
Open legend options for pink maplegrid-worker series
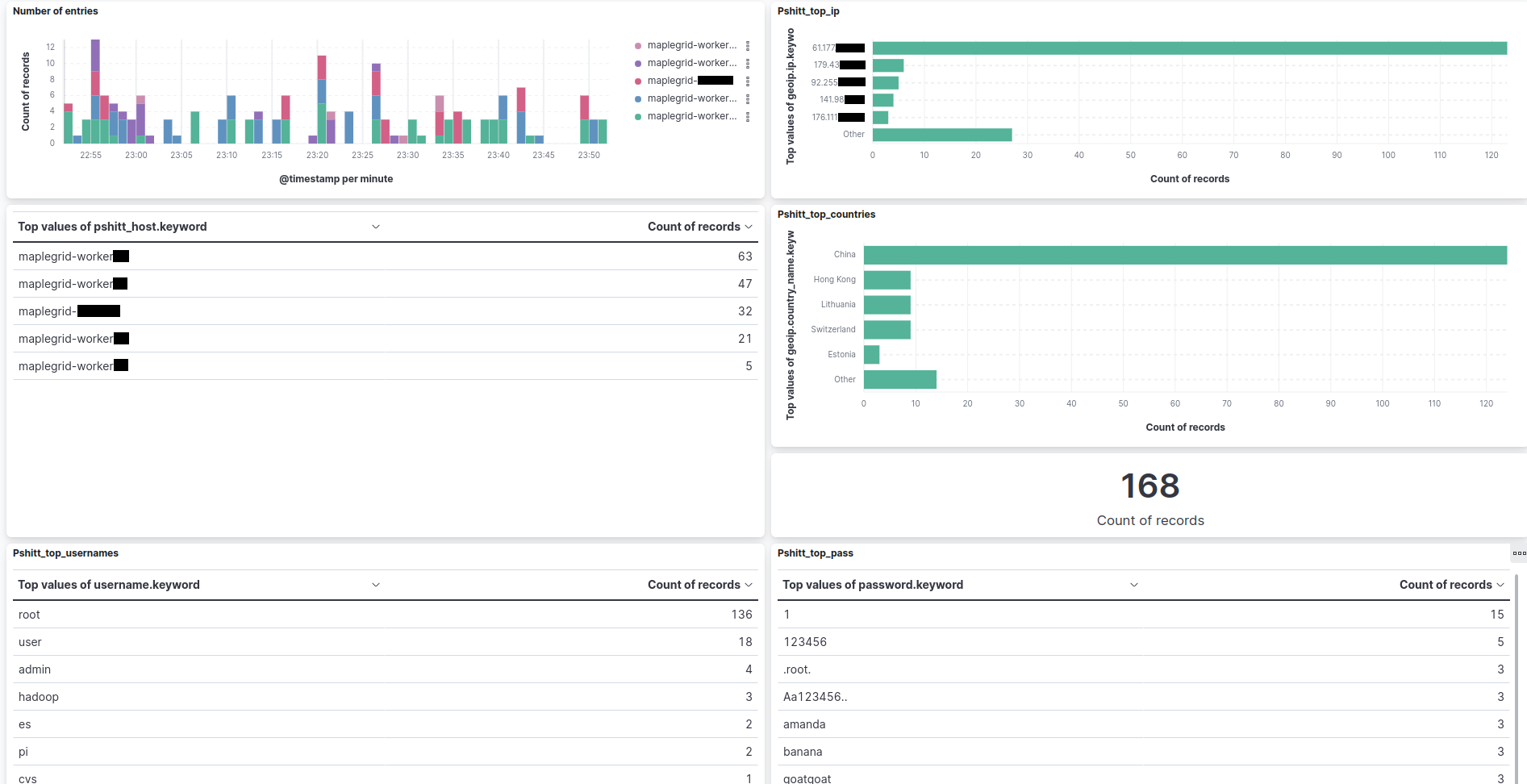coord(748,46)
